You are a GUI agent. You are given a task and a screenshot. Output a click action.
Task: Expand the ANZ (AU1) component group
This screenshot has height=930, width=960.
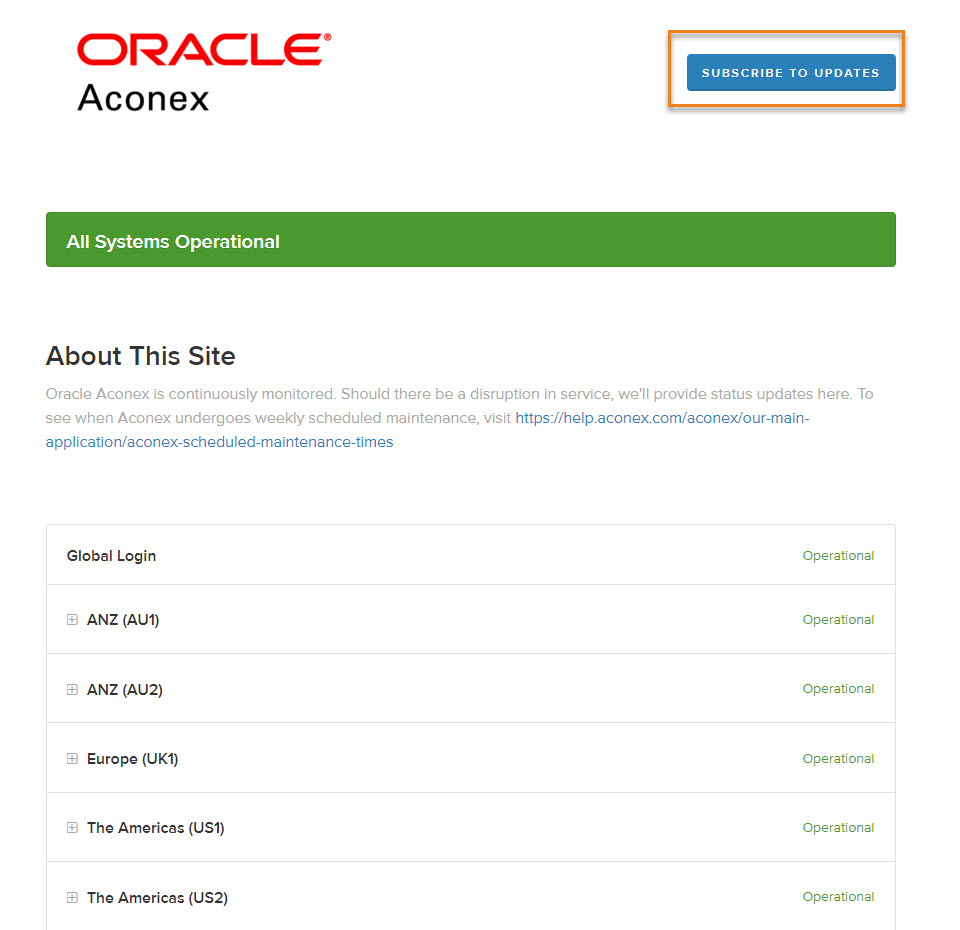72,620
